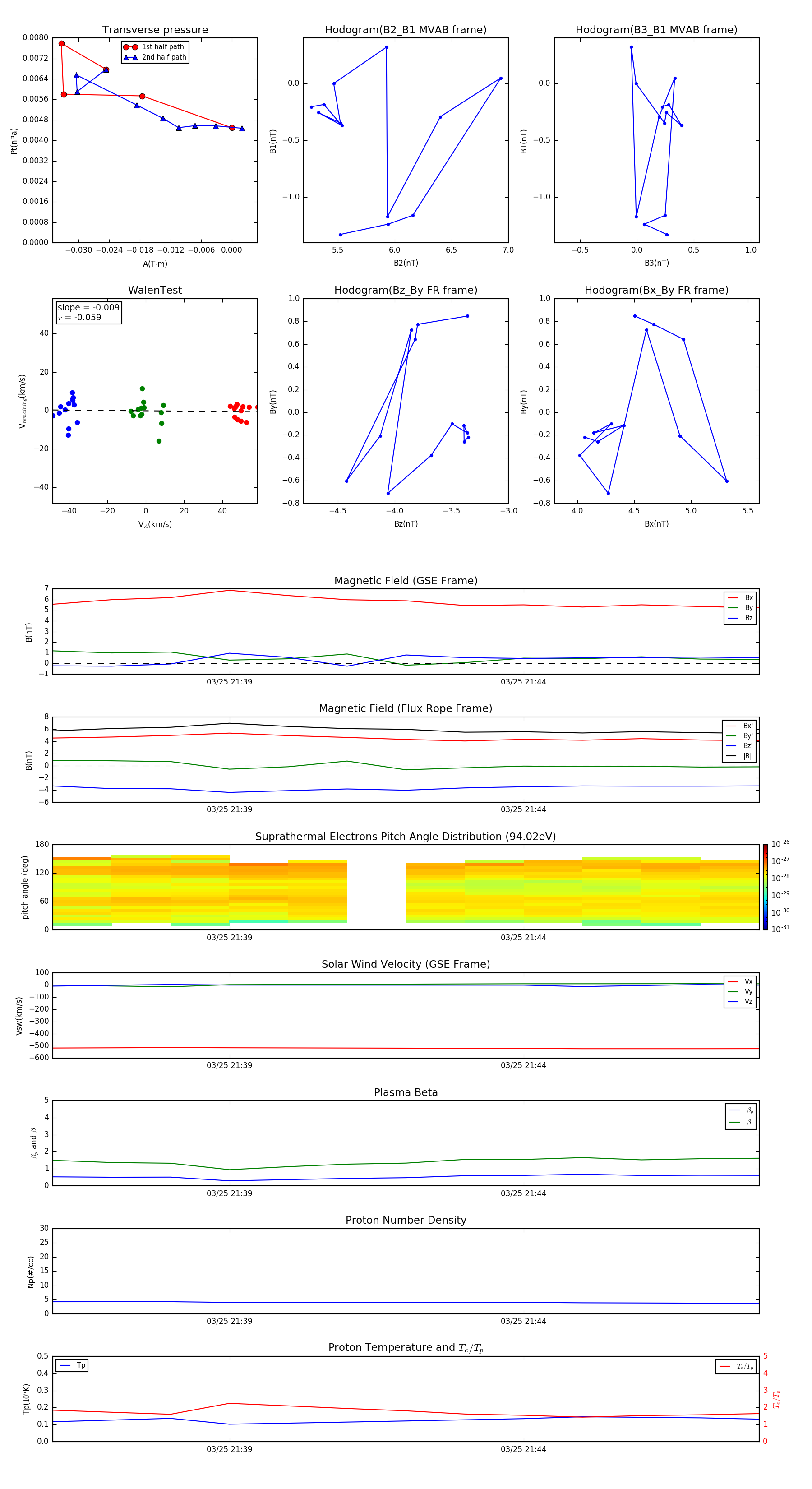Select |B| entry in Flux Rope legend
This screenshot has width=812, height=1489.
[x=739, y=756]
